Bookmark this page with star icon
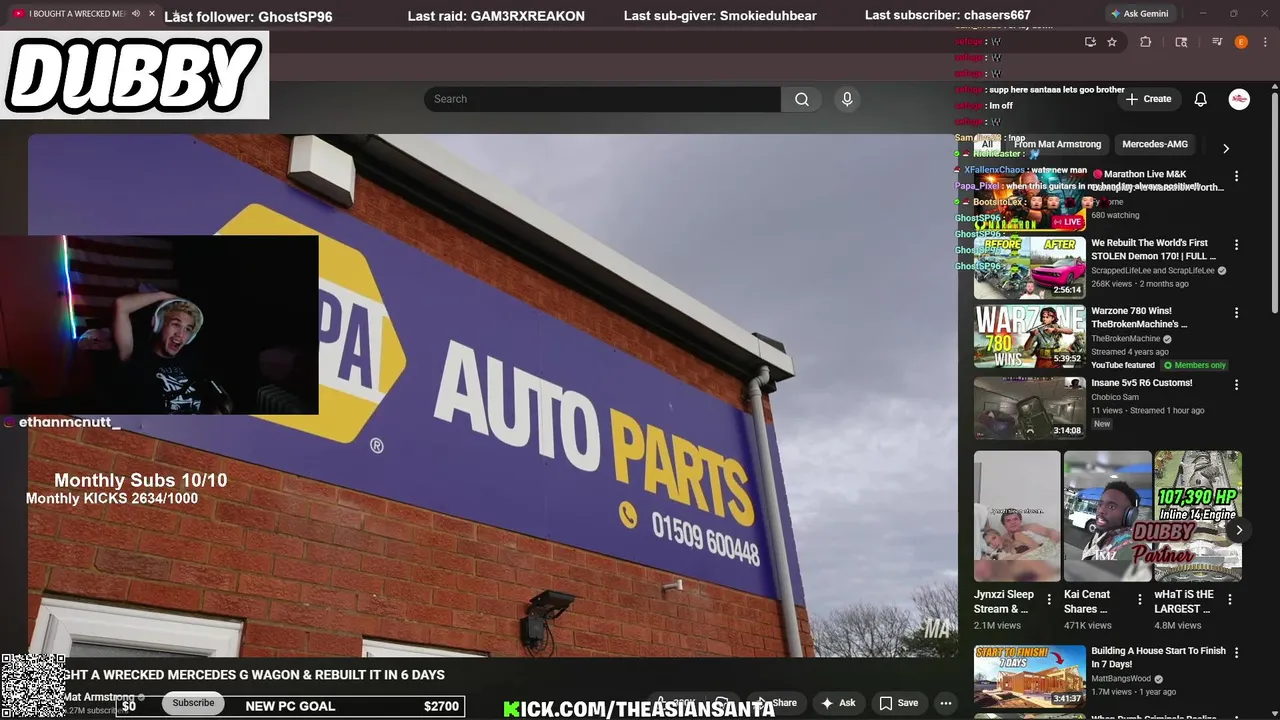This screenshot has width=1280, height=720. (x=1112, y=42)
